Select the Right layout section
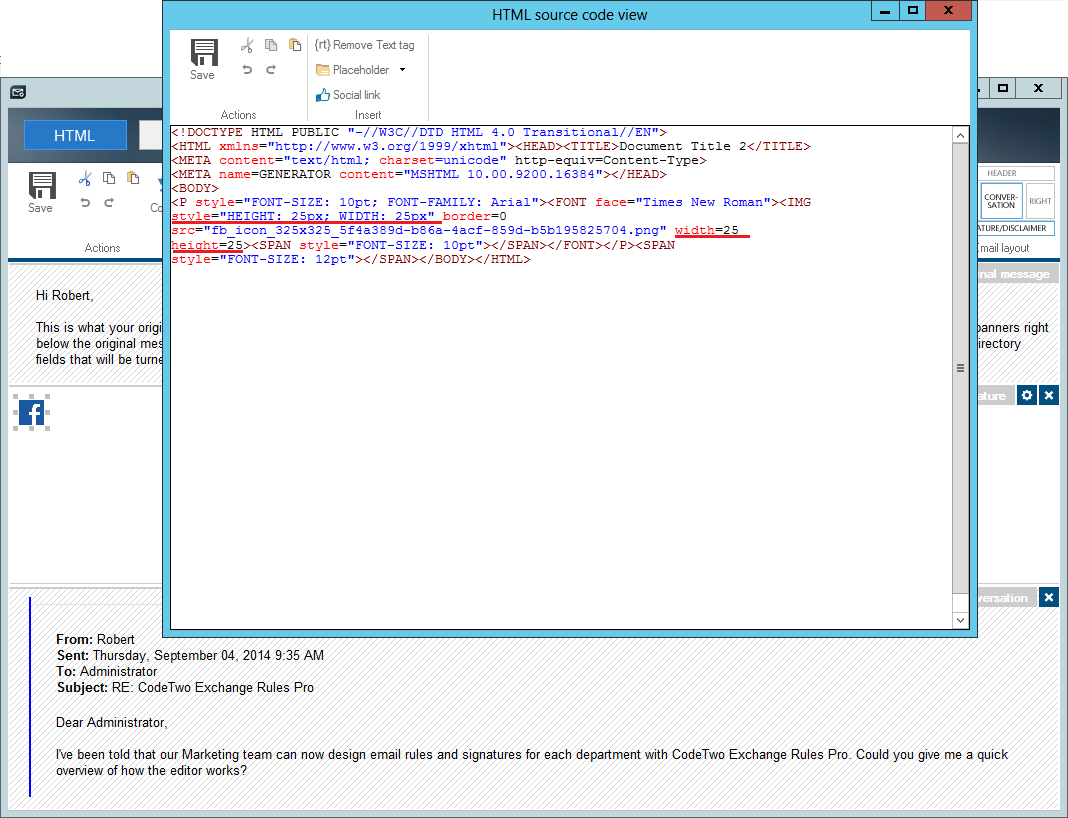The image size is (1068, 818). (x=1040, y=201)
